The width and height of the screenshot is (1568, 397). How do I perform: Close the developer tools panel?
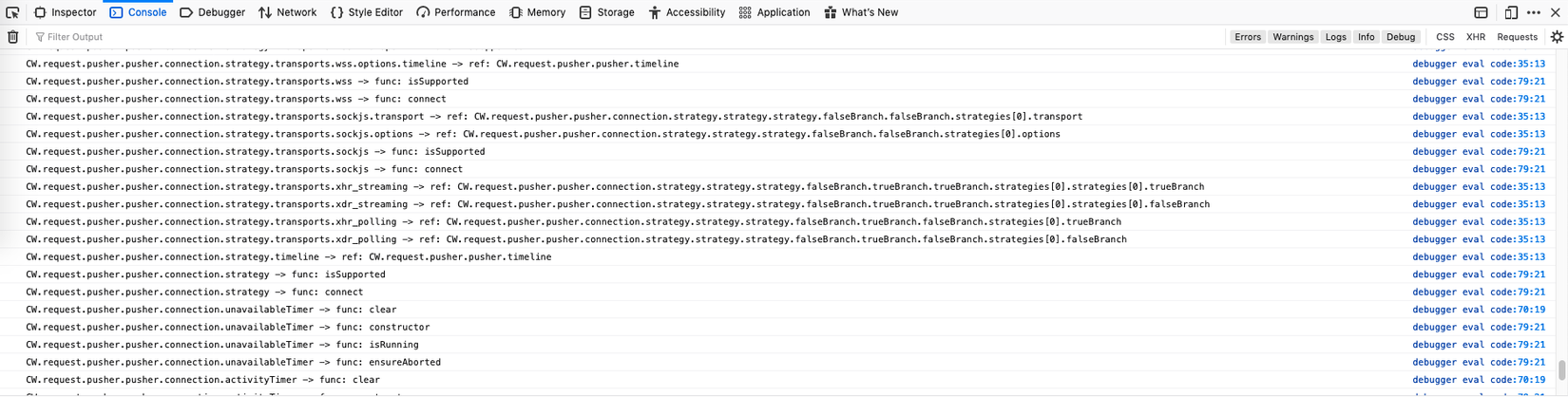[x=1556, y=12]
